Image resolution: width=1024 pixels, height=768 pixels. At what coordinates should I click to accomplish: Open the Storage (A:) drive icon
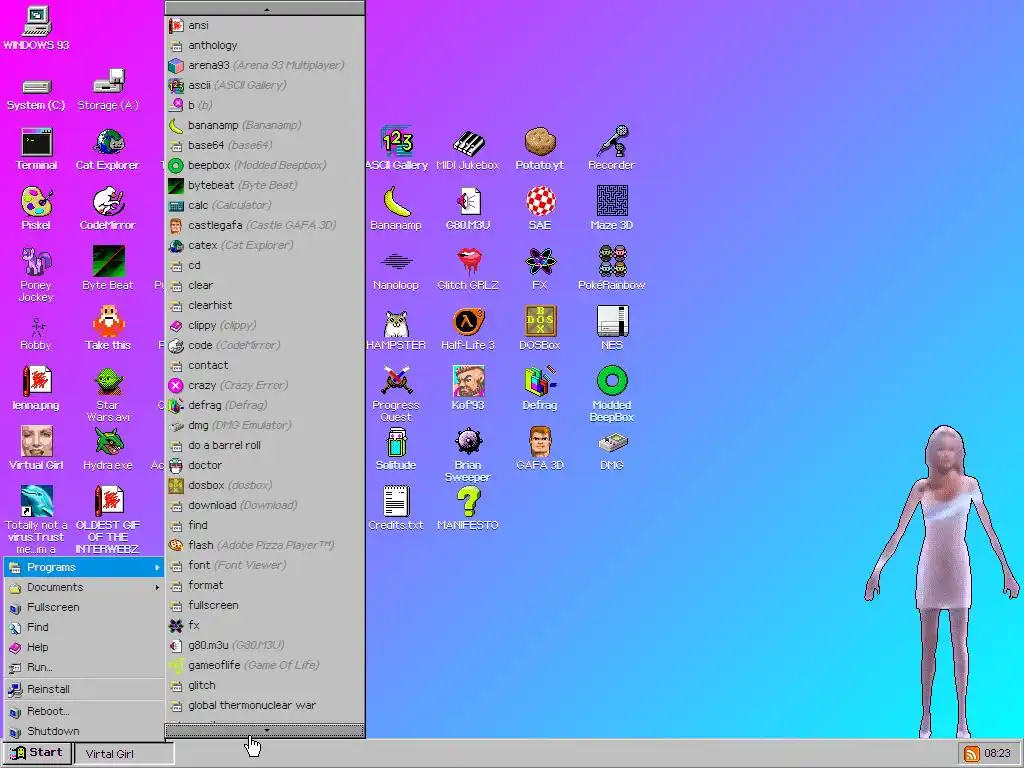point(108,90)
